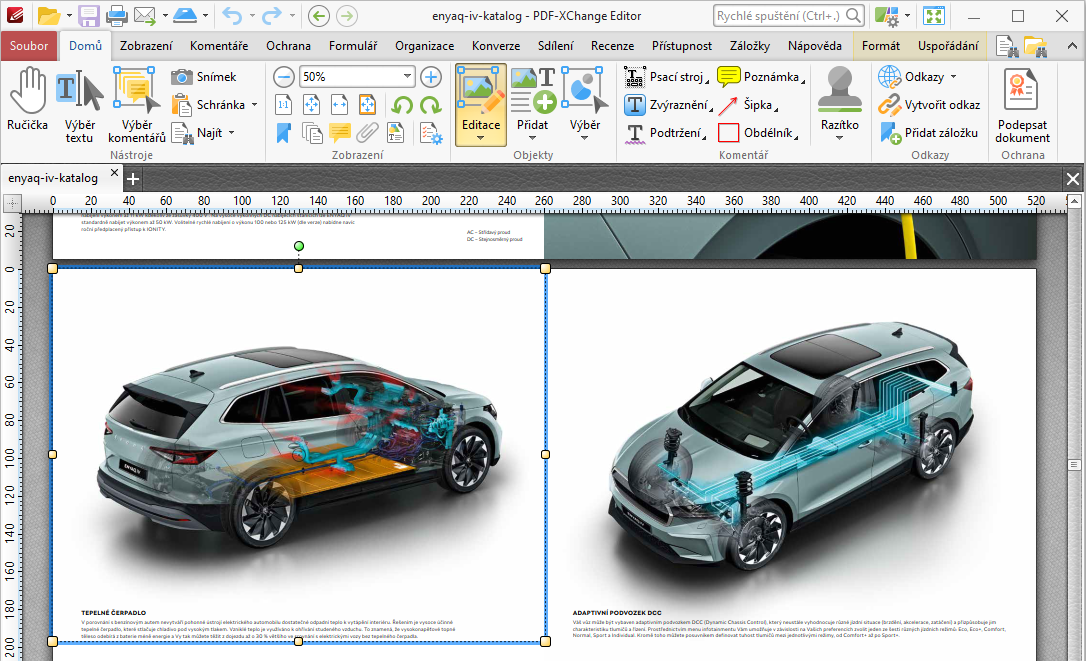This screenshot has height=661, width=1086.
Task: Click the zoom in plus button
Action: (431, 77)
